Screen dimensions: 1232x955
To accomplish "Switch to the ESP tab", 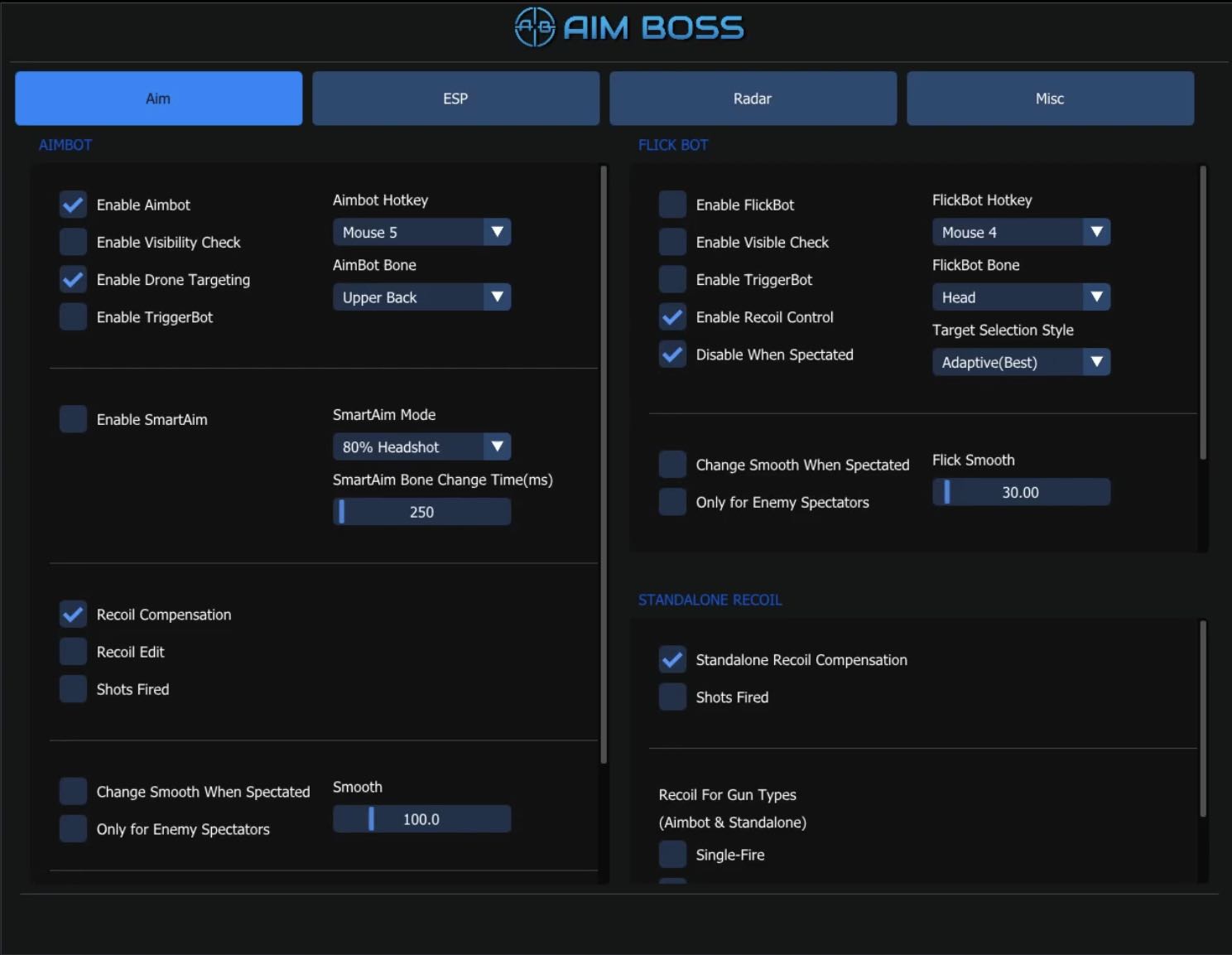I will tap(455, 99).
